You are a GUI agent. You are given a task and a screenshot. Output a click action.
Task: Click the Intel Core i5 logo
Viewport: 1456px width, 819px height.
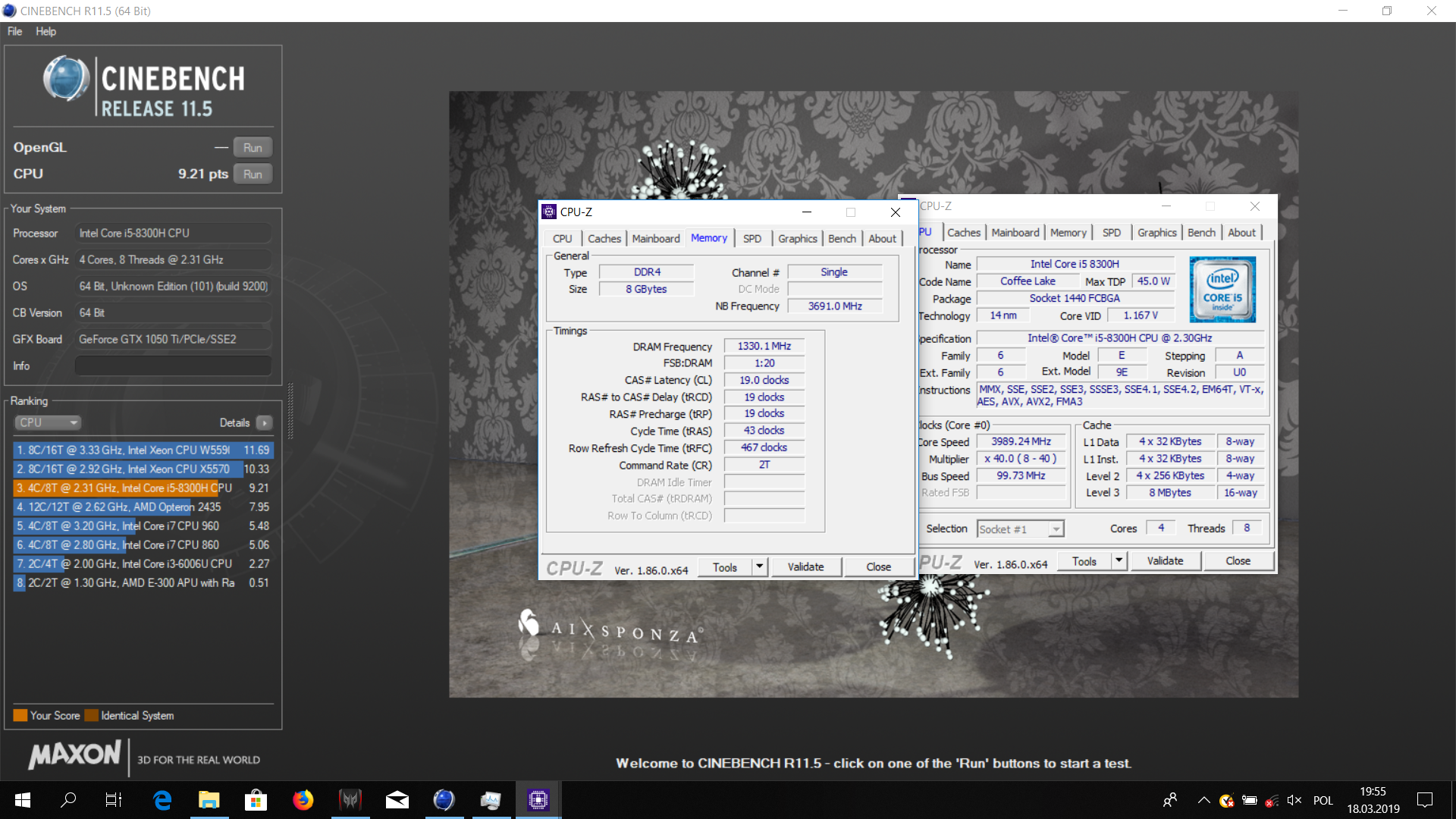[x=1222, y=289]
